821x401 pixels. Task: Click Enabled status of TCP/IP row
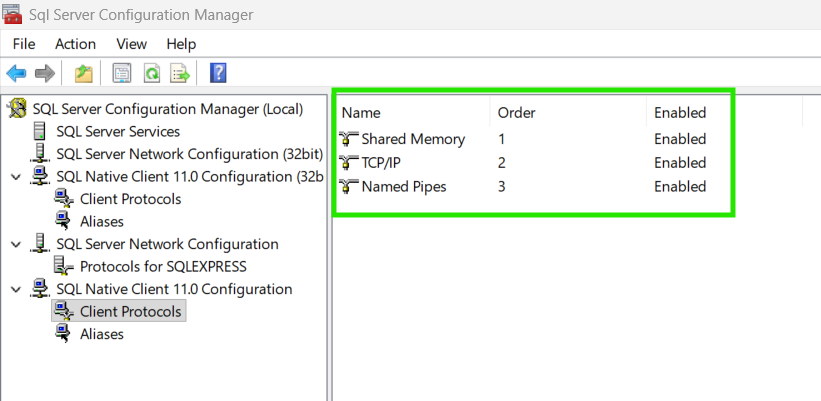click(x=680, y=163)
